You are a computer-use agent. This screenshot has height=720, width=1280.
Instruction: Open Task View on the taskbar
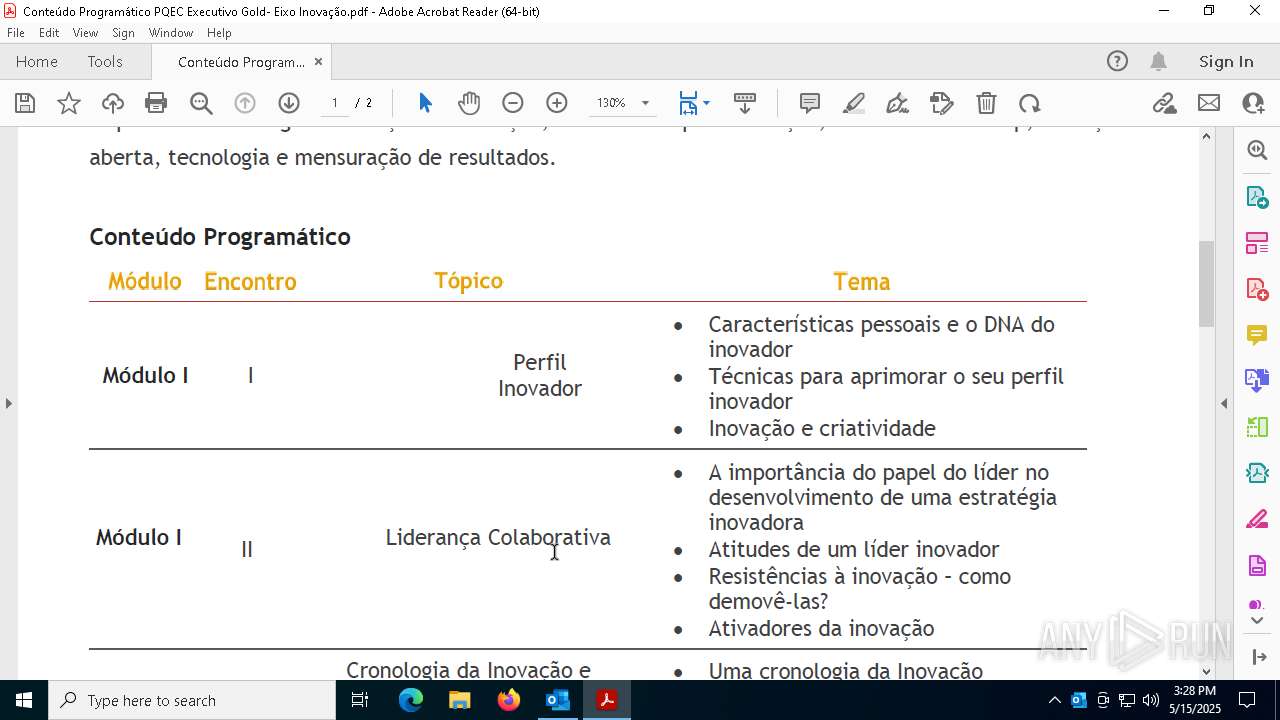360,700
